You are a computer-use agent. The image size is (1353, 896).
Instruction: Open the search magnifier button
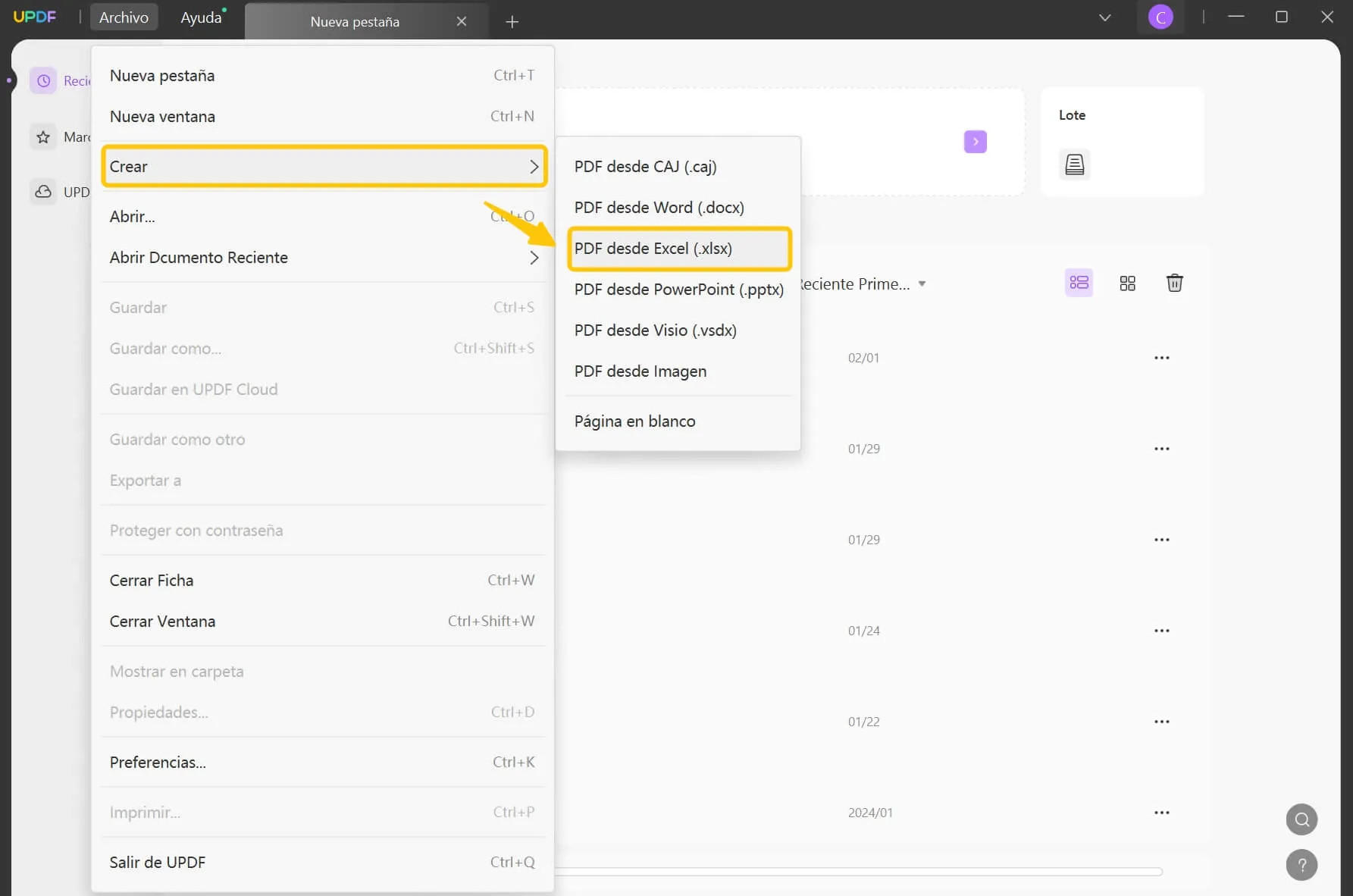[x=1301, y=819]
